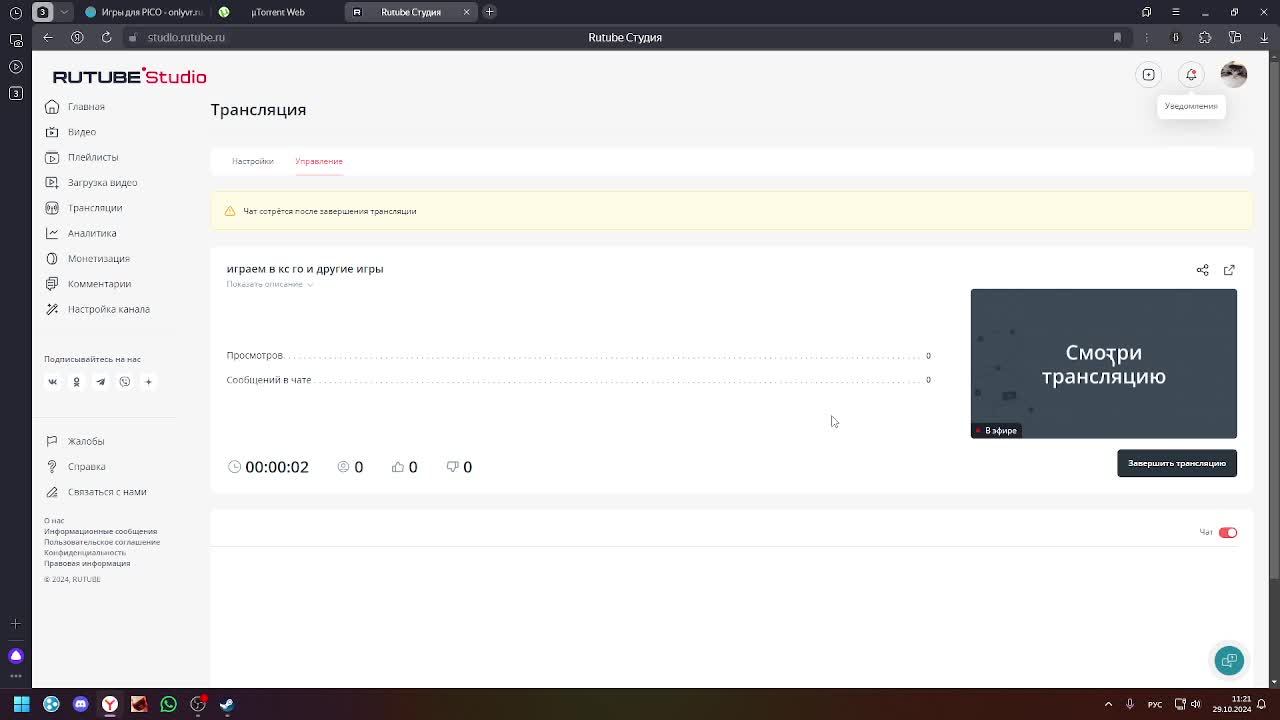This screenshot has width=1280, height=720.
Task: Open the user avatar profile menu
Action: tap(1233, 74)
